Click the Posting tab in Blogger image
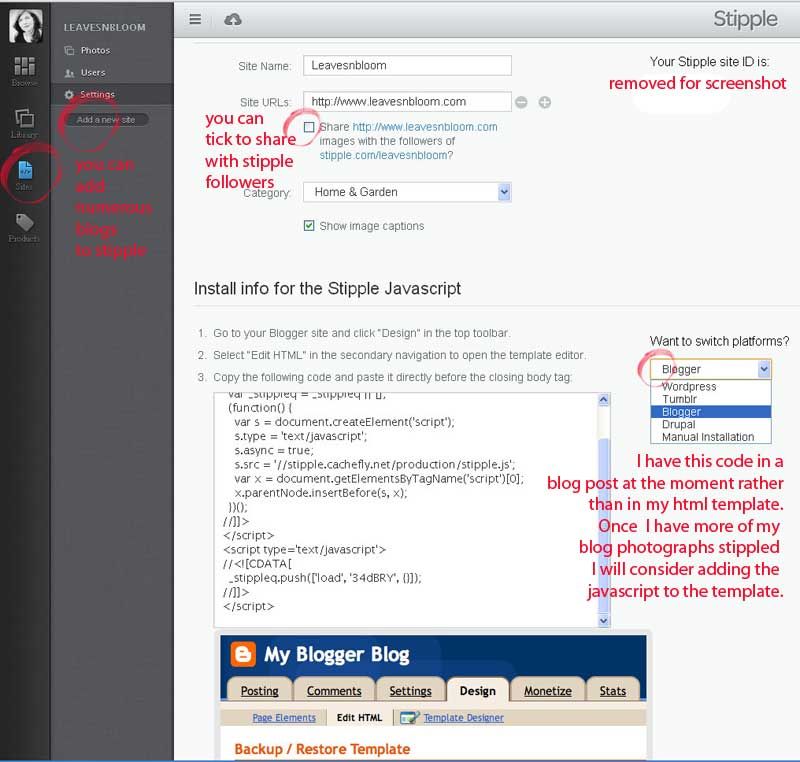 259,691
